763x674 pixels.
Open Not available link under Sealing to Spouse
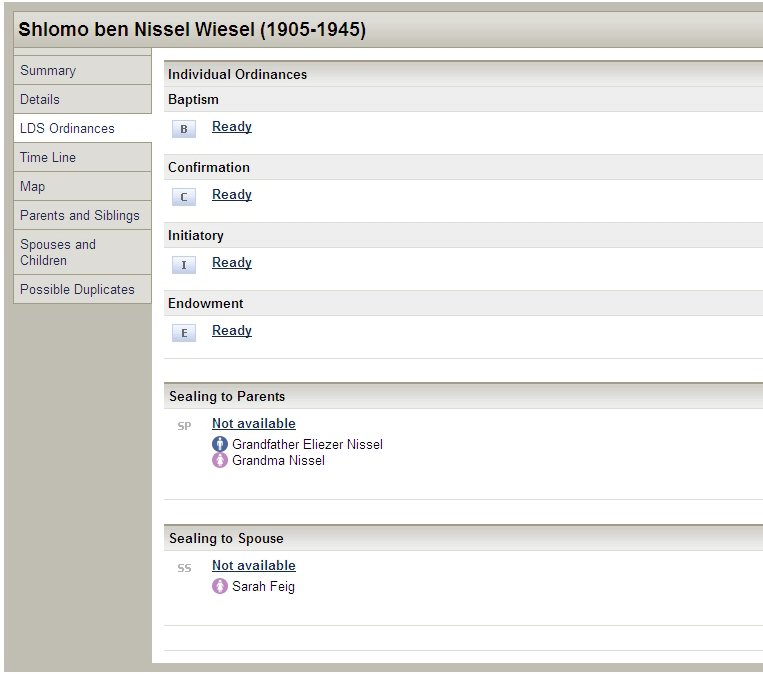[254, 565]
